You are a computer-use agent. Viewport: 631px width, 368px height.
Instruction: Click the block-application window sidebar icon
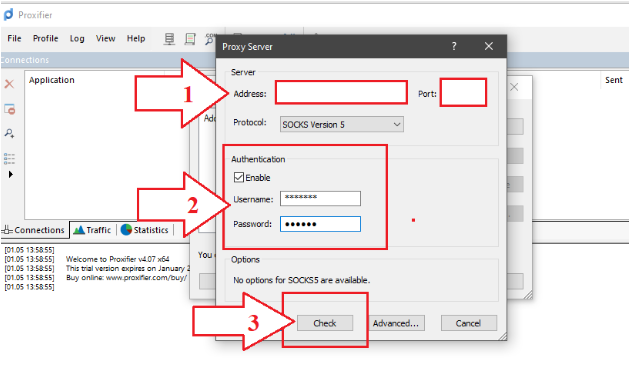pyautogui.click(x=10, y=109)
